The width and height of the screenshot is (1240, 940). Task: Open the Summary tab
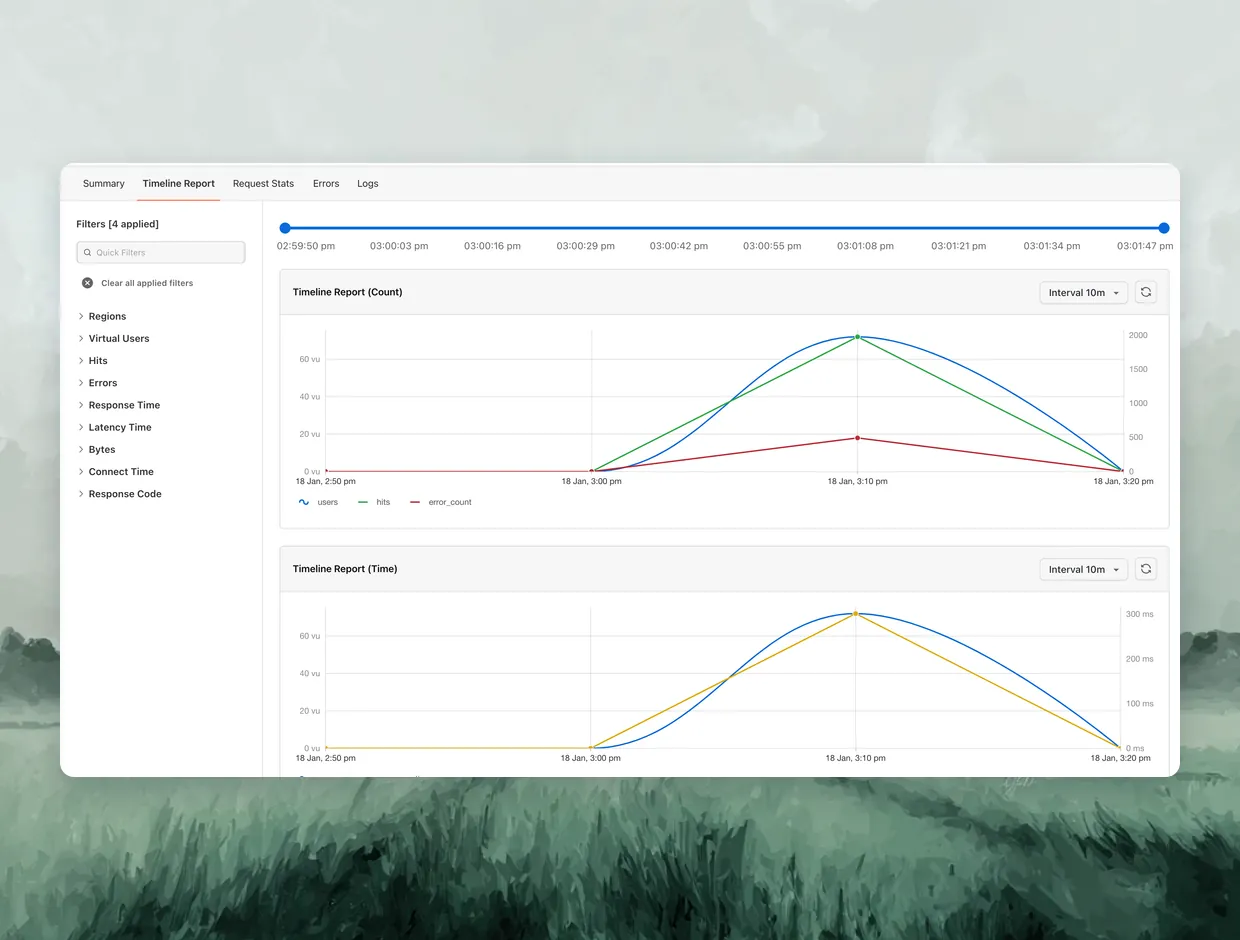104,184
